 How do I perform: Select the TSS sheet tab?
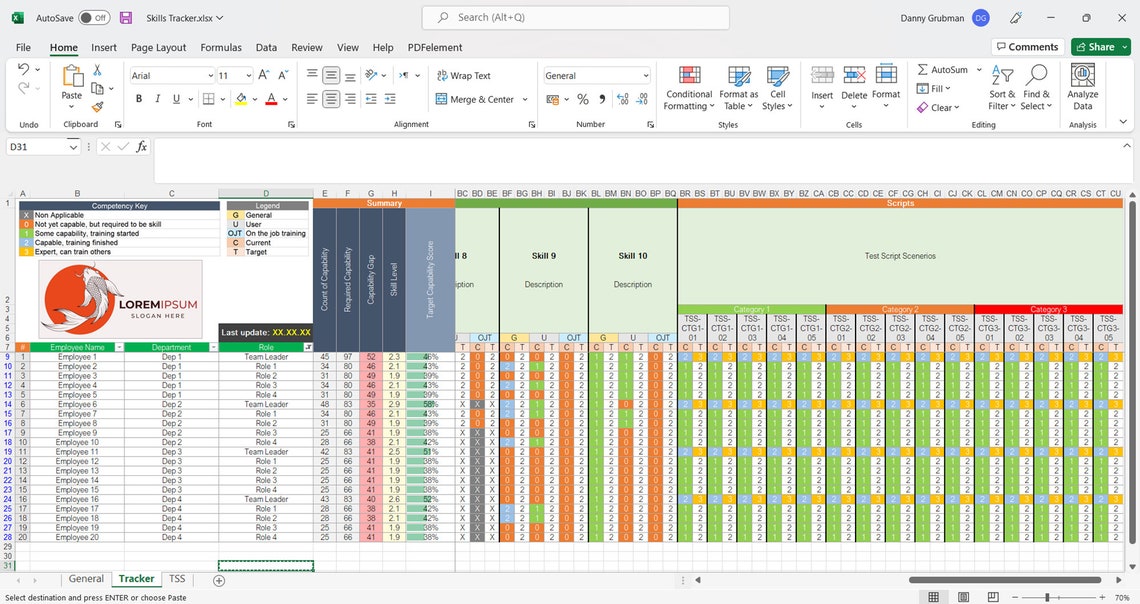click(177, 578)
